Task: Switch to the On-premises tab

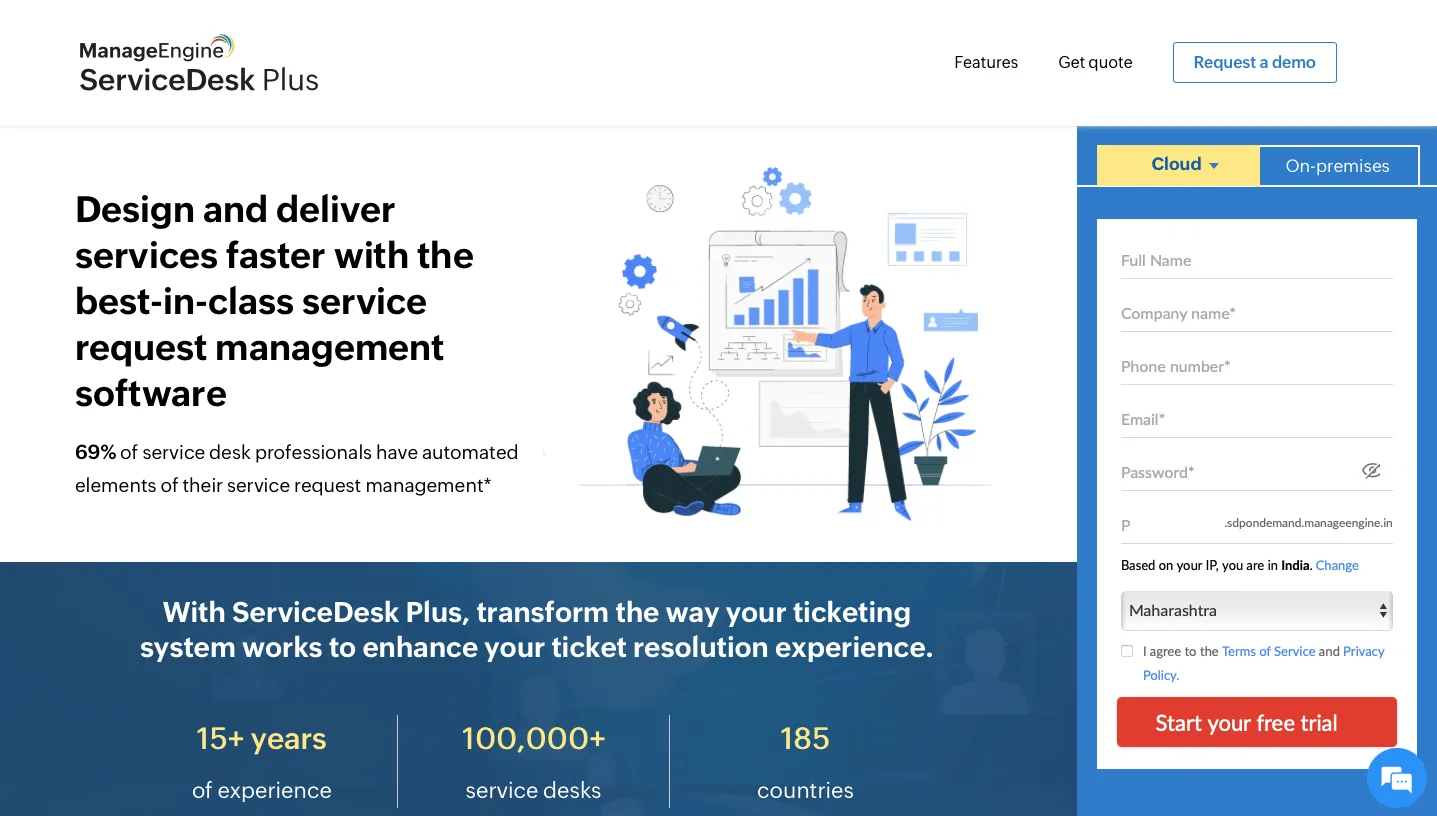Action: click(1338, 166)
